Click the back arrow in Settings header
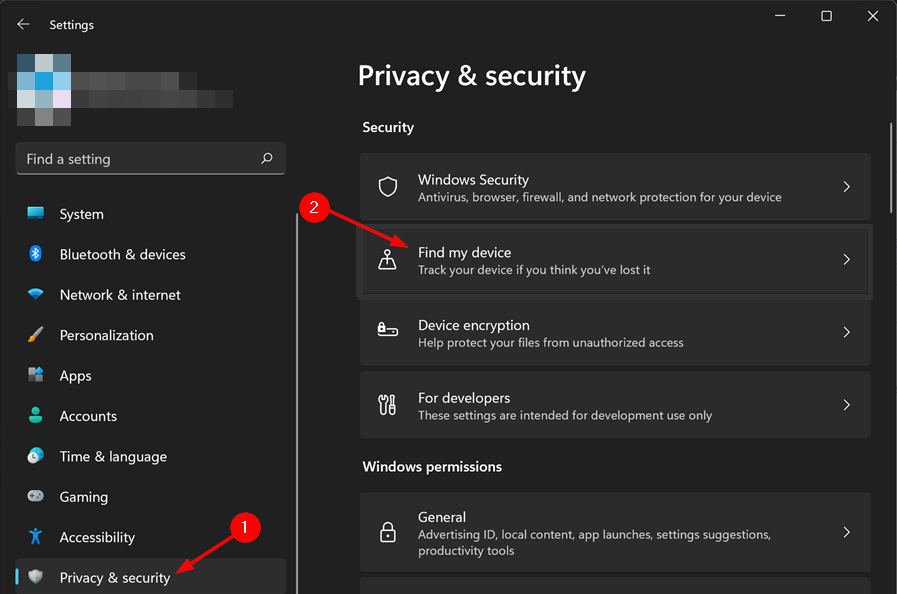 coord(23,24)
